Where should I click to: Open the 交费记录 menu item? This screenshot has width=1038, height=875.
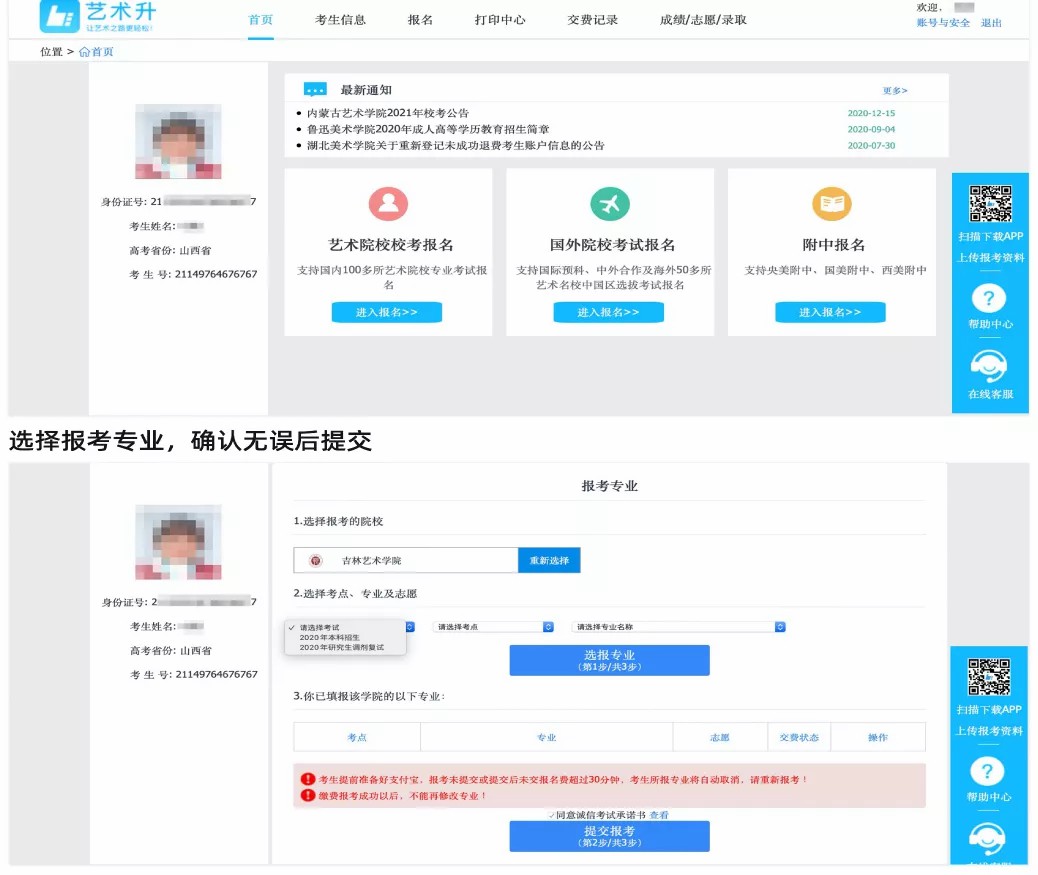point(592,20)
